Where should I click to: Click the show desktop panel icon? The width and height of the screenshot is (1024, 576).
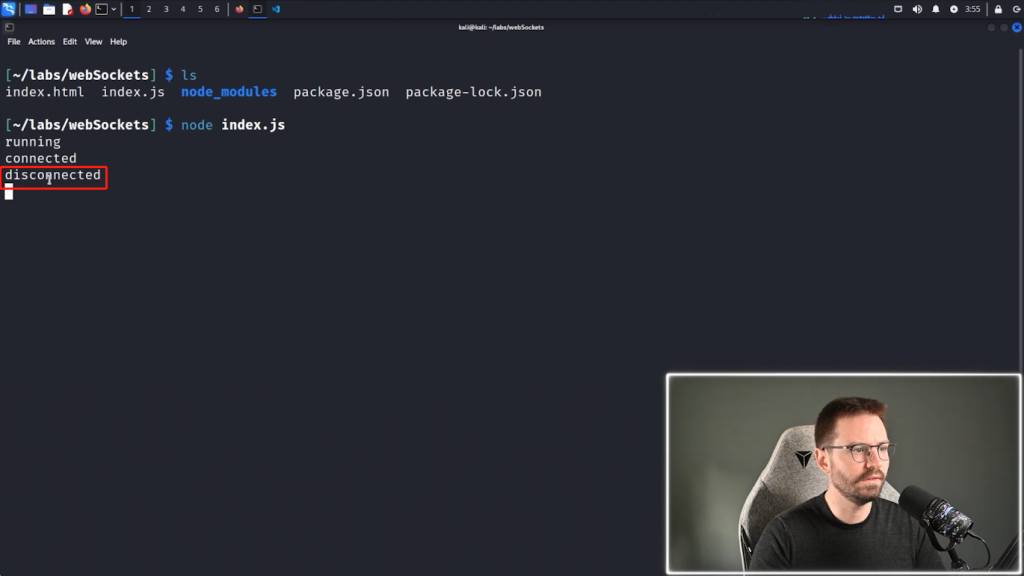[31, 9]
